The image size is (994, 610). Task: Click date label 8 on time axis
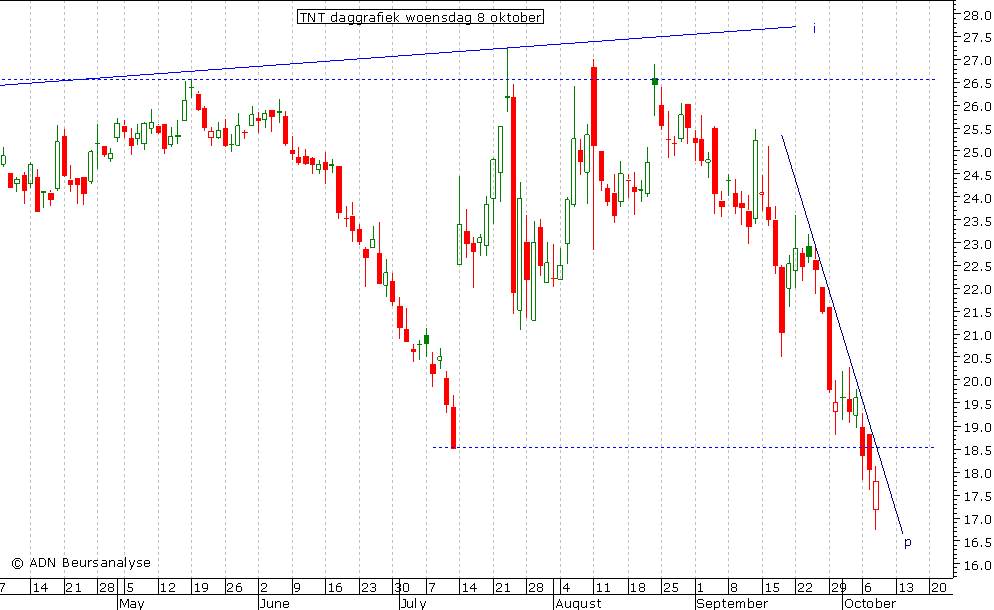pos(733,587)
